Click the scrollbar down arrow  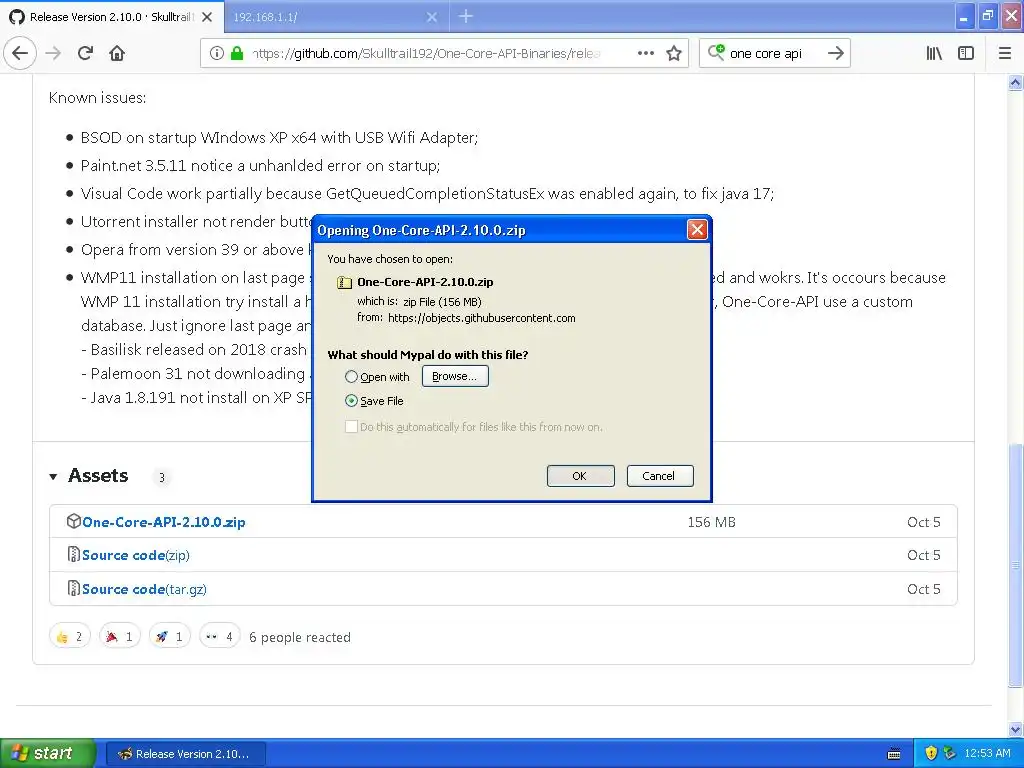pyautogui.click(x=1015, y=729)
